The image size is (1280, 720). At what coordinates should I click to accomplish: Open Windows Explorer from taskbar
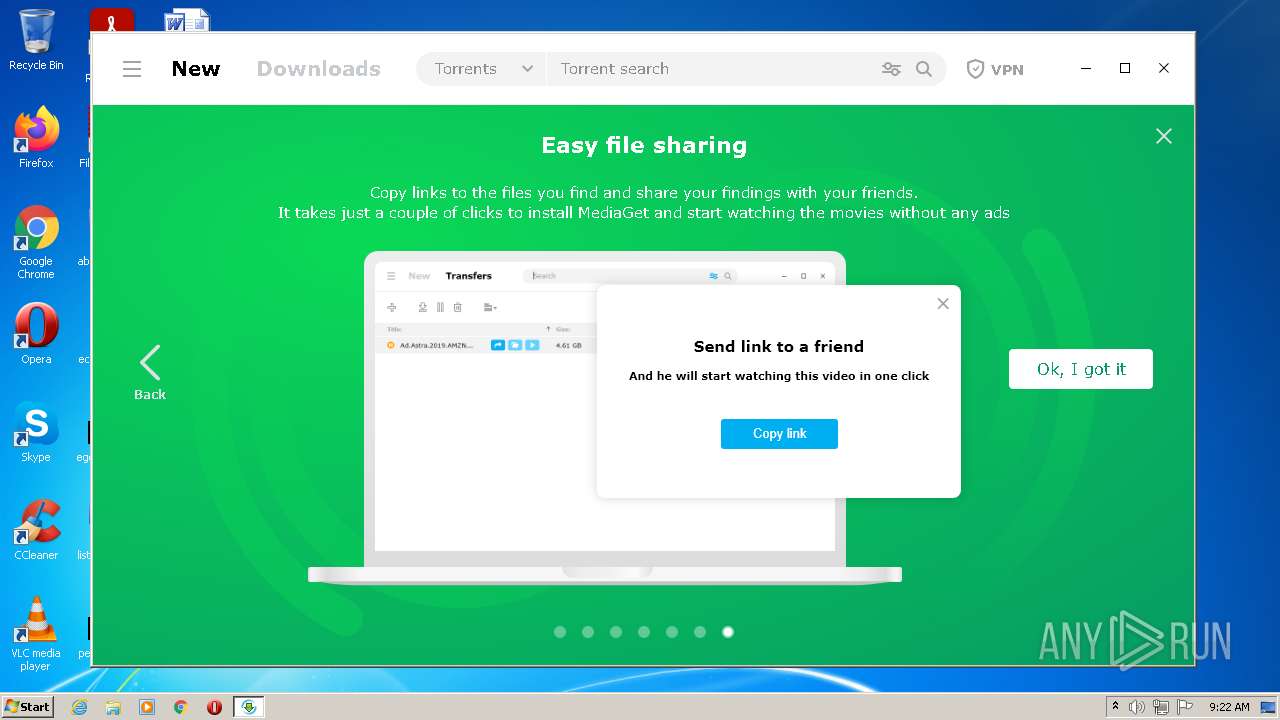tap(113, 707)
